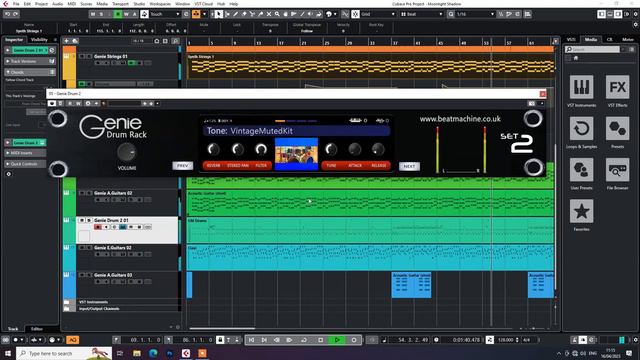Switch to the Visibility tab
Viewport: 640px width, 360px height.
click(x=39, y=40)
